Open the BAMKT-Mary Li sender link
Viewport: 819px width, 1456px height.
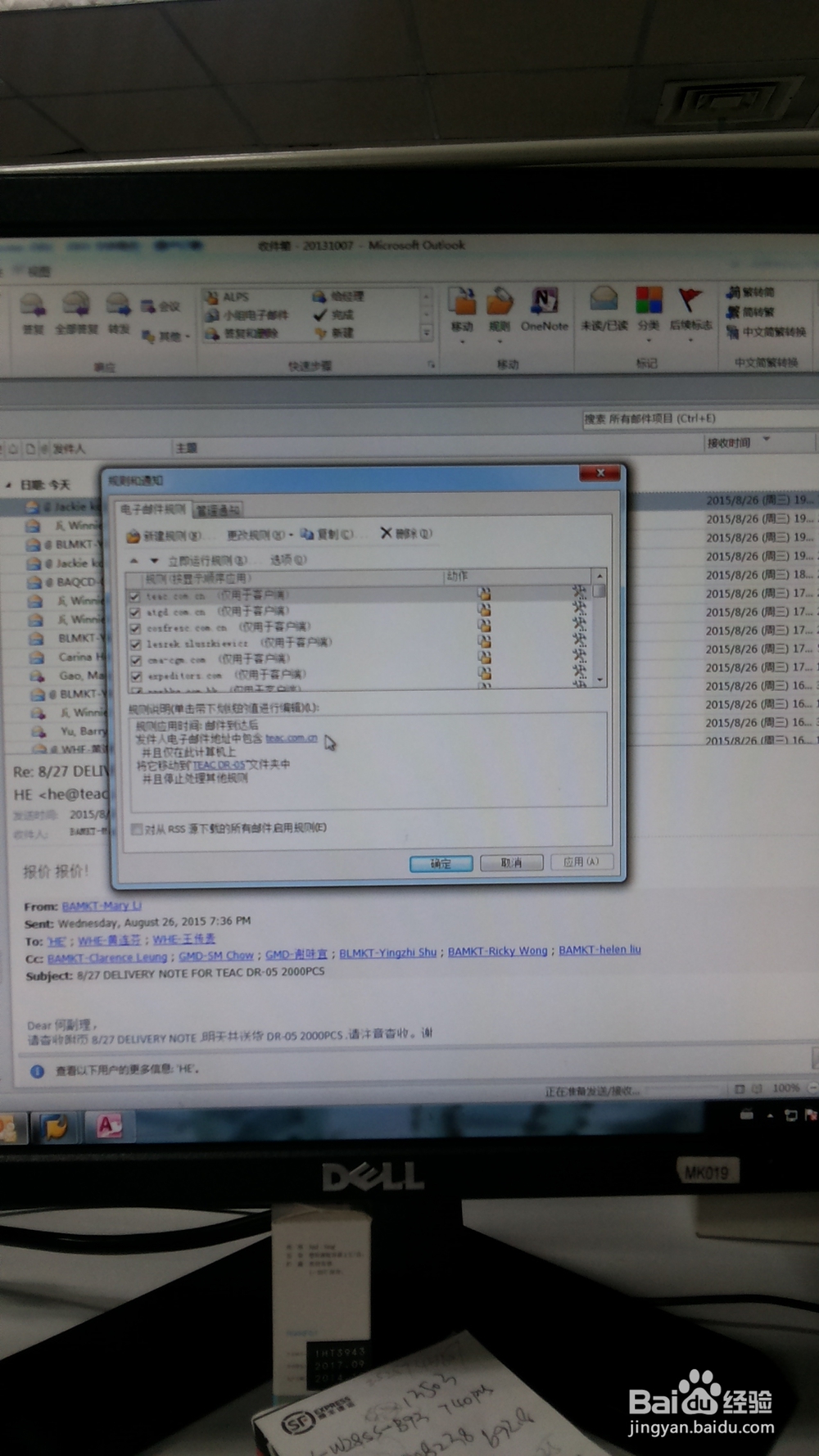tap(102, 906)
